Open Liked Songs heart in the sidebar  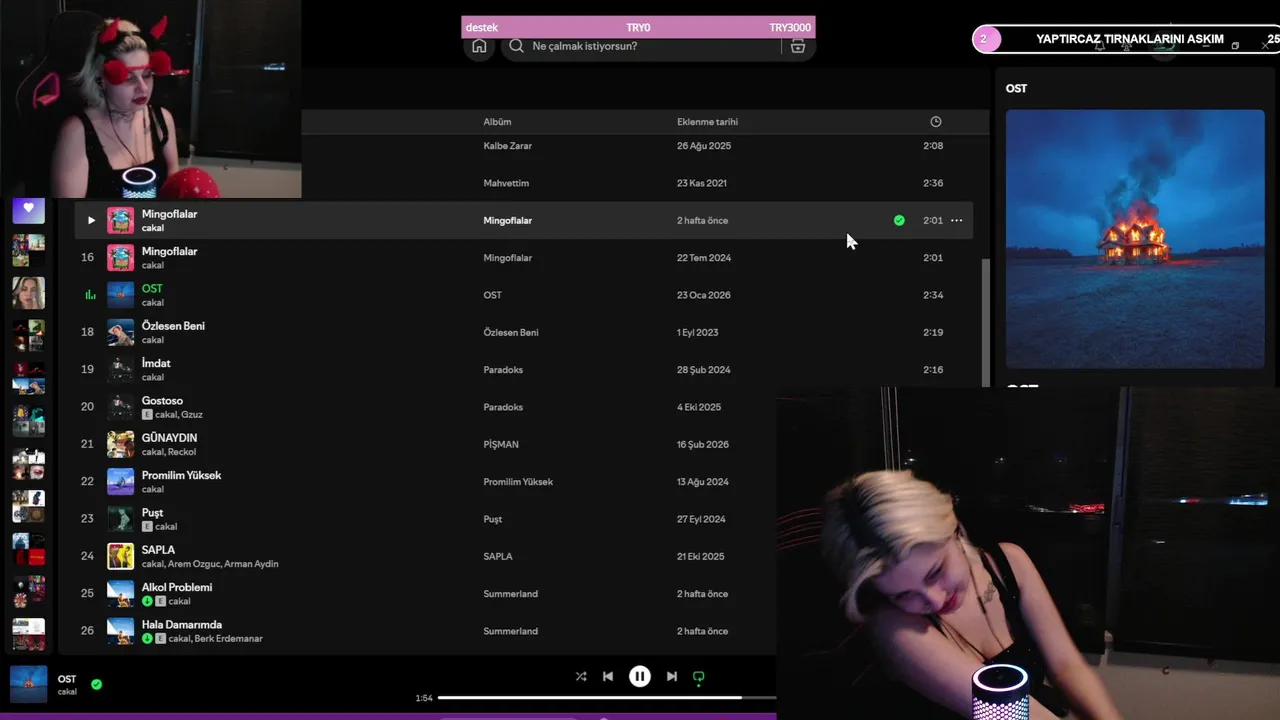pyautogui.click(x=28, y=210)
